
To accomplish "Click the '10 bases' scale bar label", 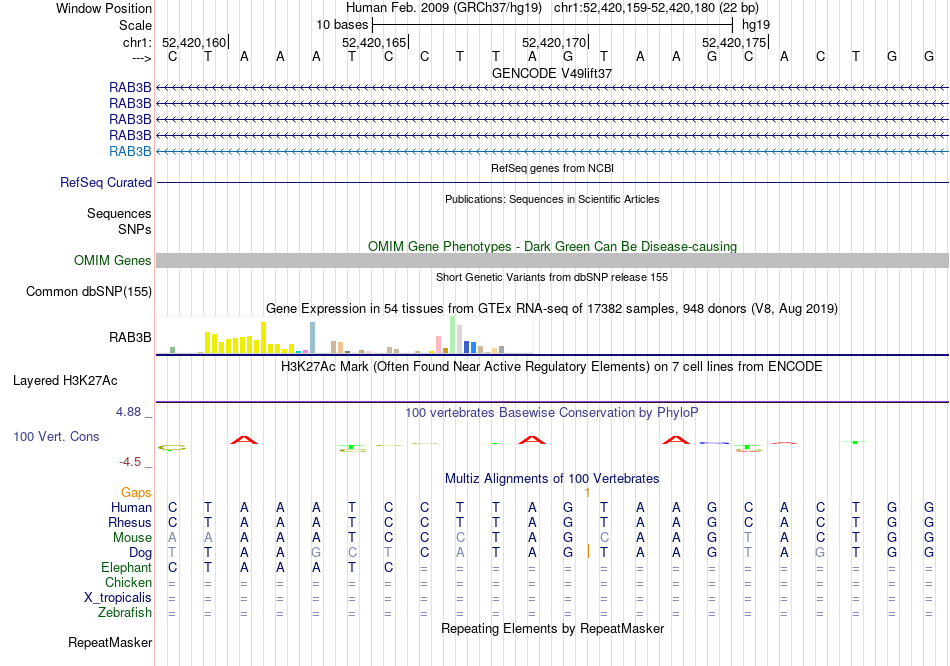I will 342,25.
